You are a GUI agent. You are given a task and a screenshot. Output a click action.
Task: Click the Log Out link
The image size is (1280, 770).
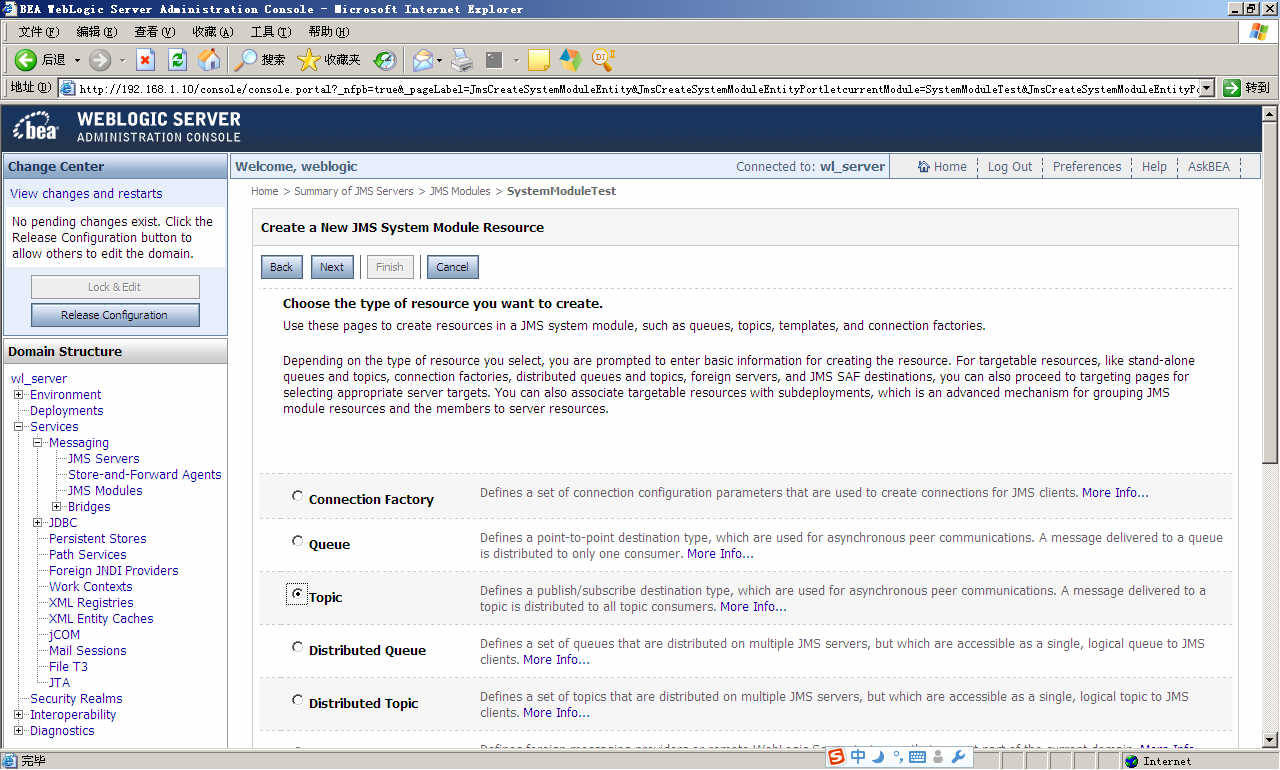[x=1010, y=167]
